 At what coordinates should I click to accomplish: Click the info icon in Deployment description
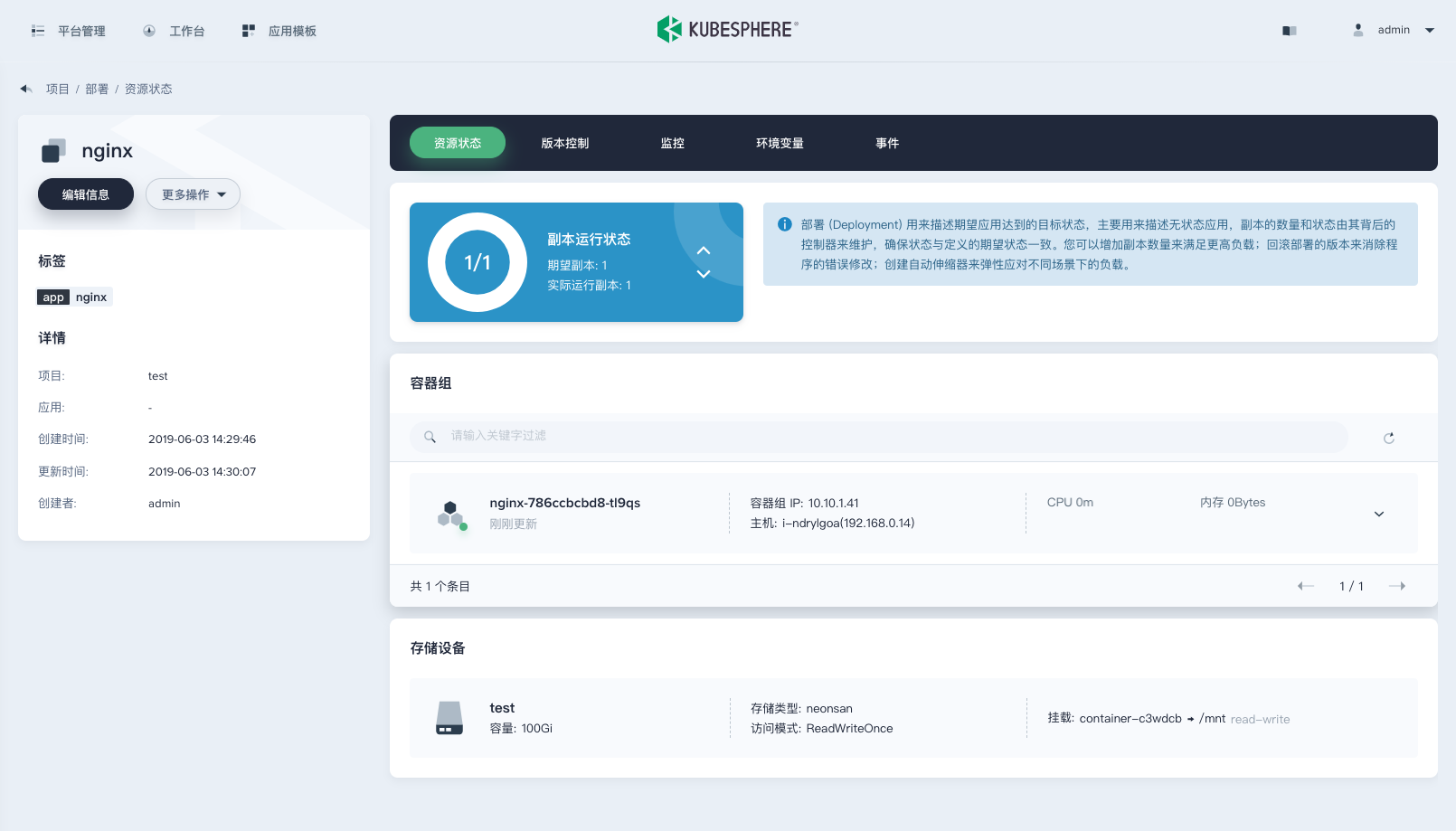point(784,224)
